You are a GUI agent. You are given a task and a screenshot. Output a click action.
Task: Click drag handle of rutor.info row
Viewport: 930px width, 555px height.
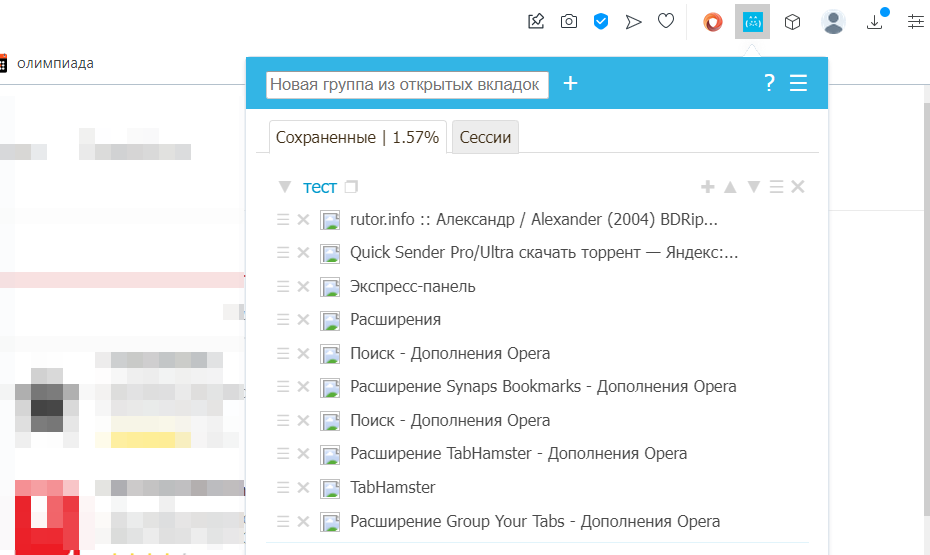pyautogui.click(x=283, y=219)
